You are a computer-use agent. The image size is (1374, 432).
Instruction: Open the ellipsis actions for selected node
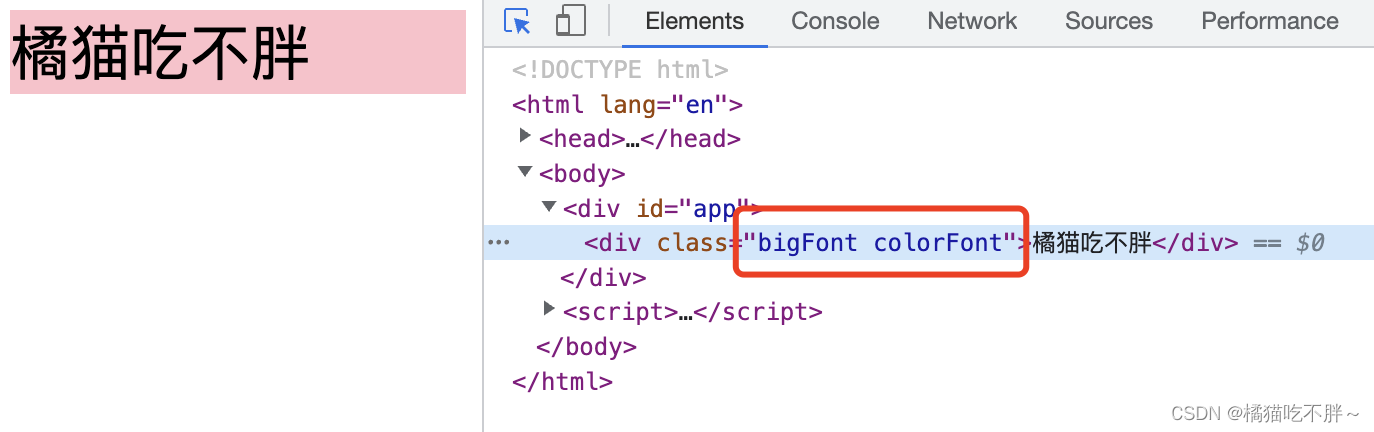498,243
